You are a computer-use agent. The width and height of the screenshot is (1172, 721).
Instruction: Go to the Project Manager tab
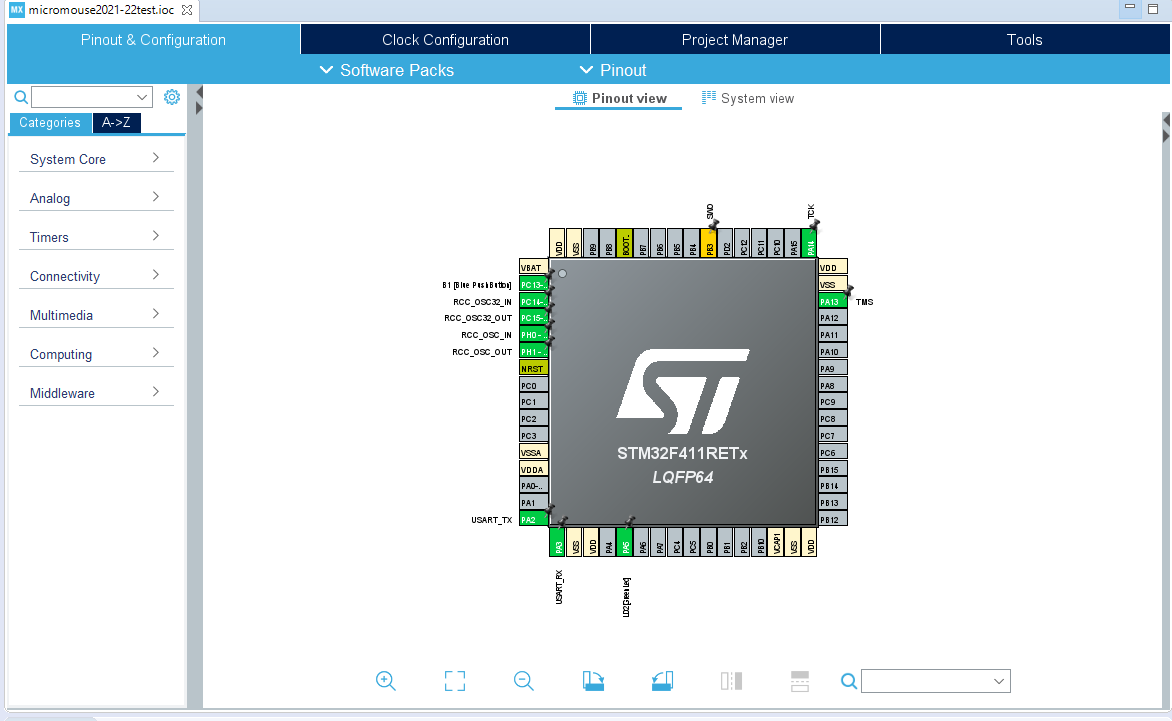[735, 40]
